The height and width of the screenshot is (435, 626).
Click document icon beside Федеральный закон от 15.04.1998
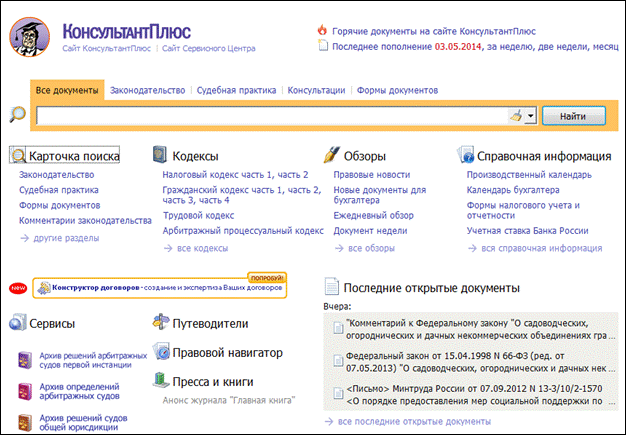pos(338,361)
